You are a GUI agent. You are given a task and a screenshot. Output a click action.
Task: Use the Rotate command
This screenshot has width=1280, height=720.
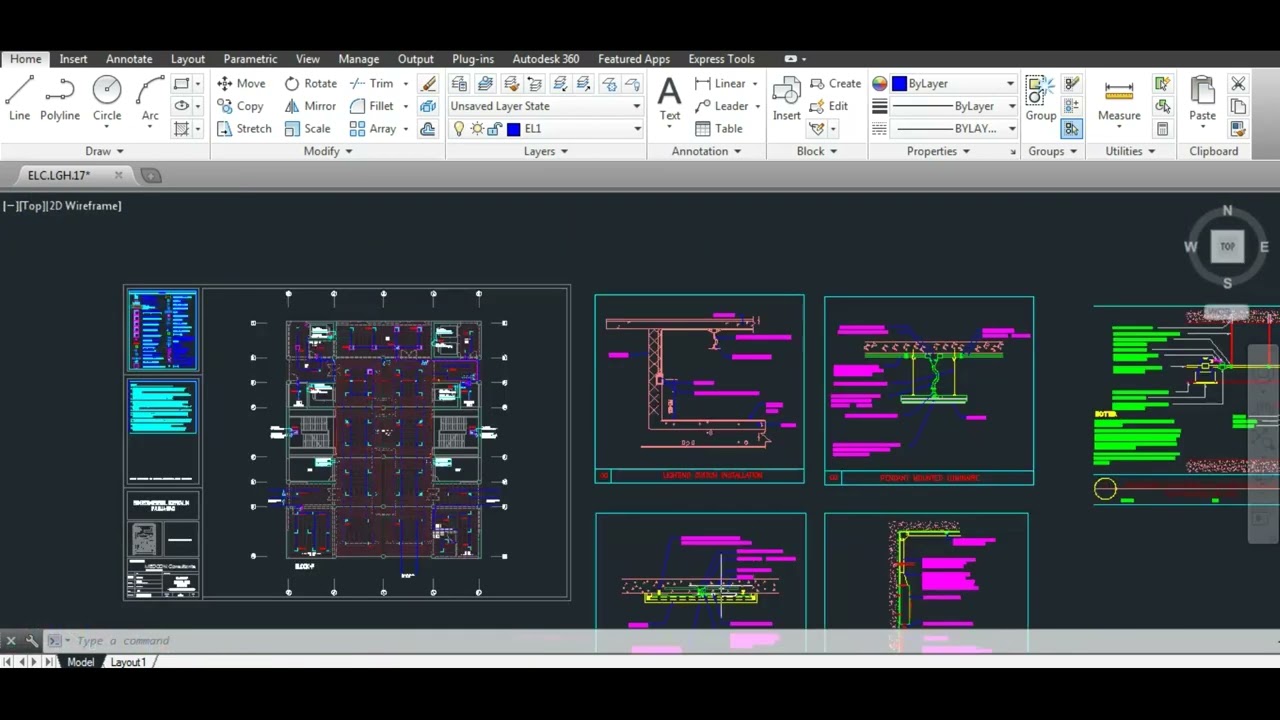pos(310,84)
